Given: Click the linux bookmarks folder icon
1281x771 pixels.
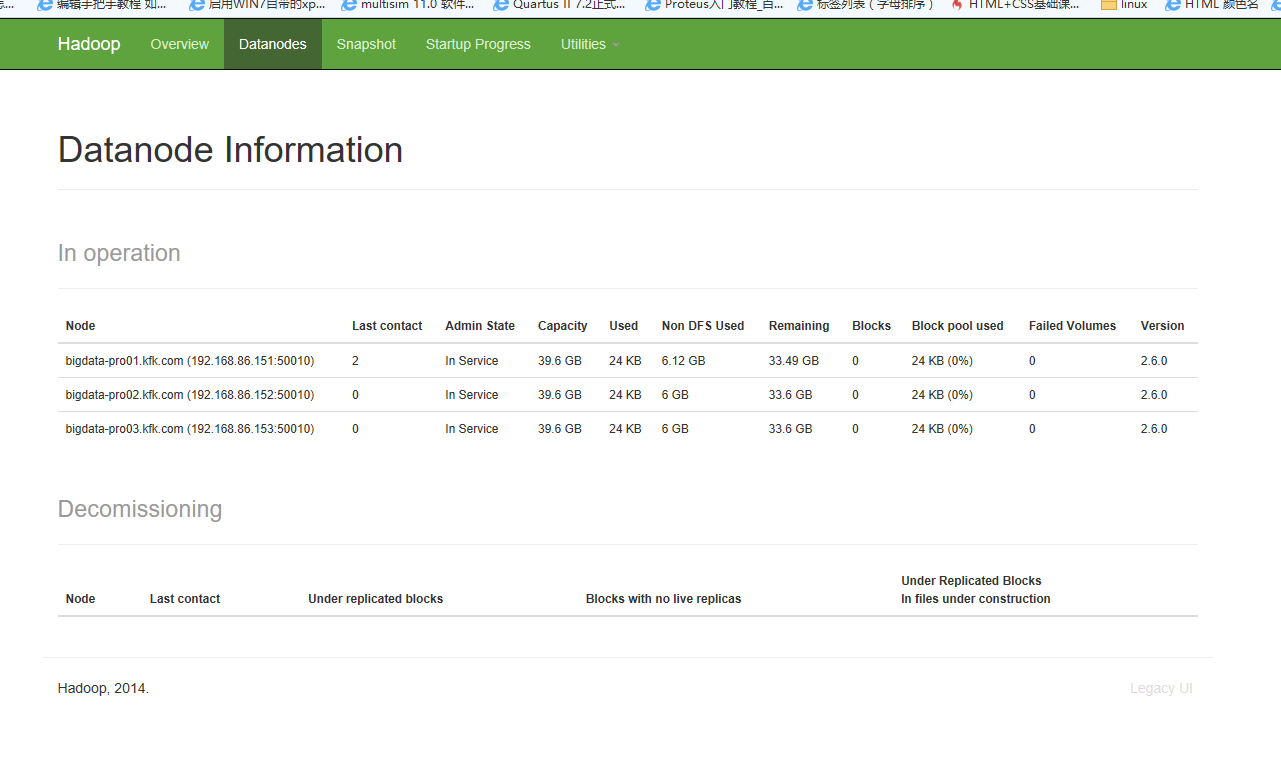Looking at the screenshot, I should pyautogui.click(x=1108, y=5).
